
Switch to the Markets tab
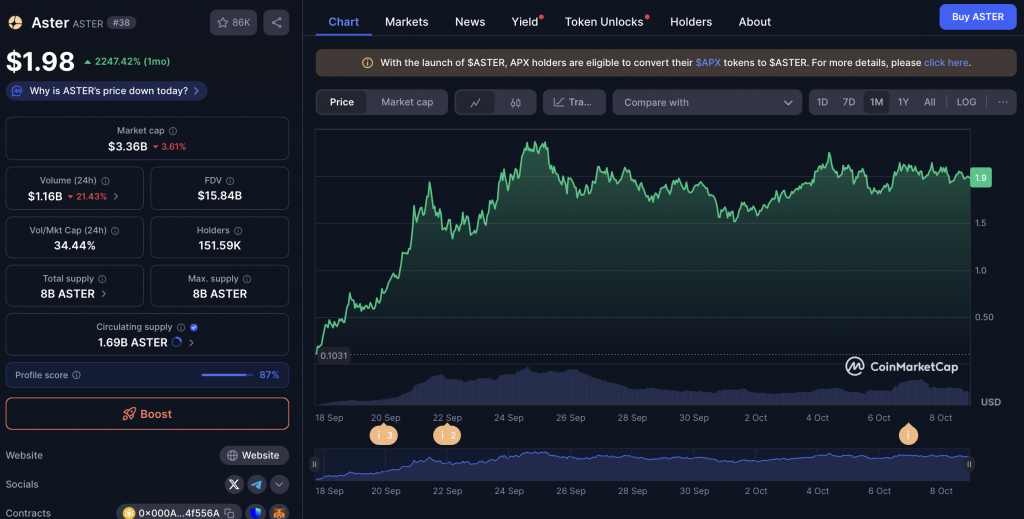(406, 21)
